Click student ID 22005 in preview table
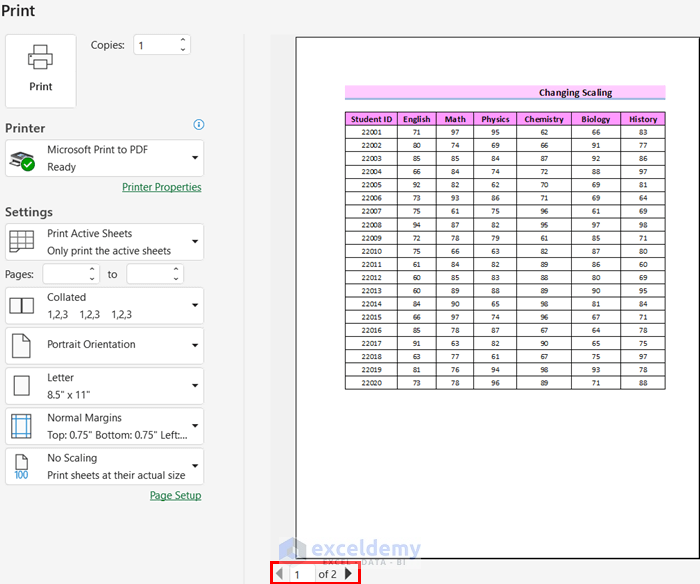The image size is (700, 584). click(371, 185)
